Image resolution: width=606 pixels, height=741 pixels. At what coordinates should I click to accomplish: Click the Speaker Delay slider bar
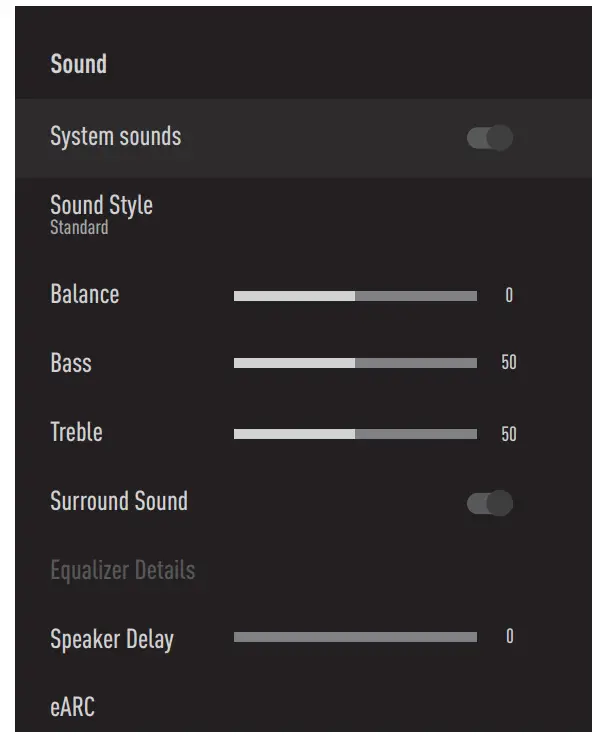pos(355,637)
